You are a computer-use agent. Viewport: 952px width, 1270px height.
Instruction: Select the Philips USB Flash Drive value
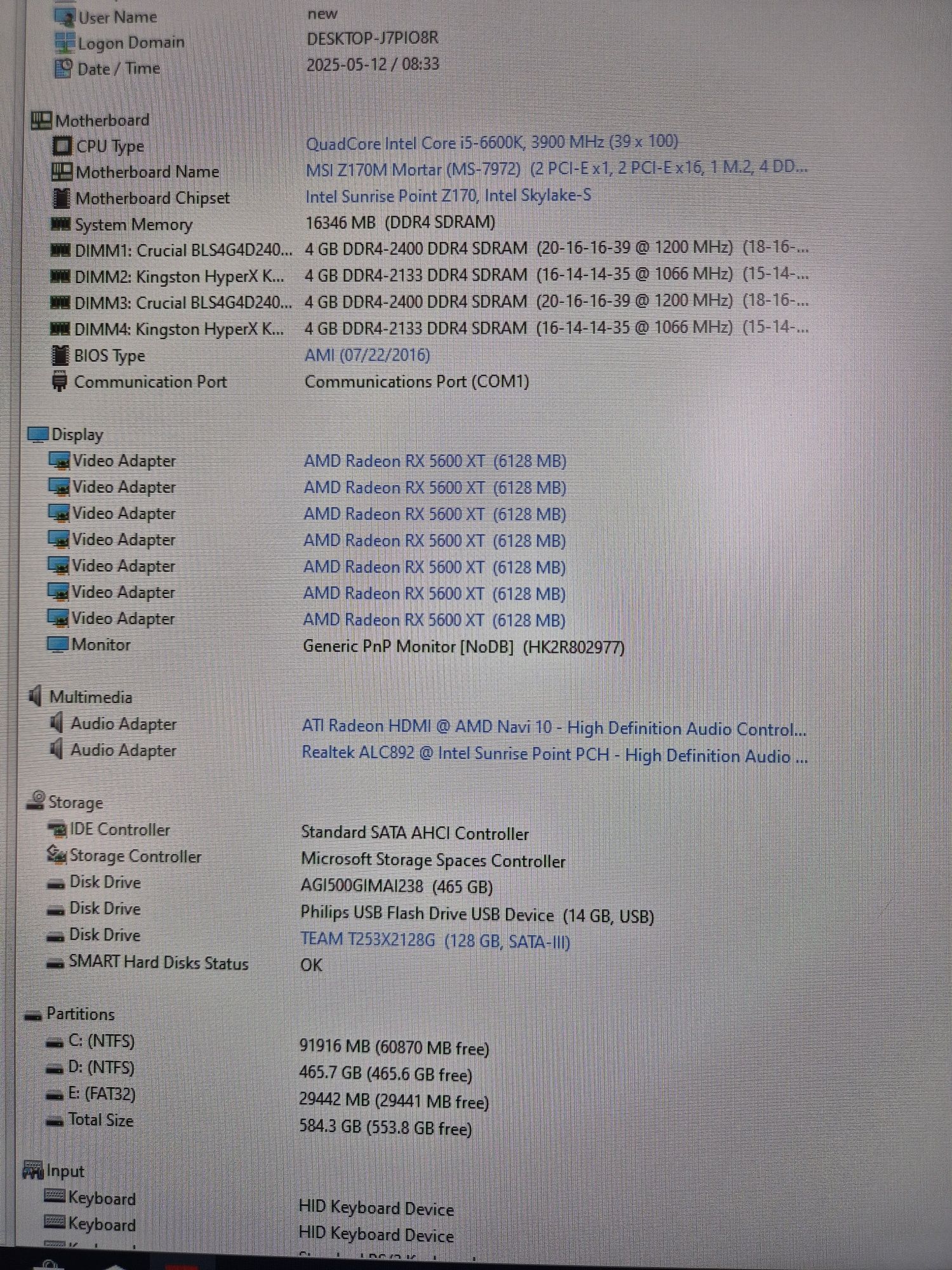pos(477,915)
